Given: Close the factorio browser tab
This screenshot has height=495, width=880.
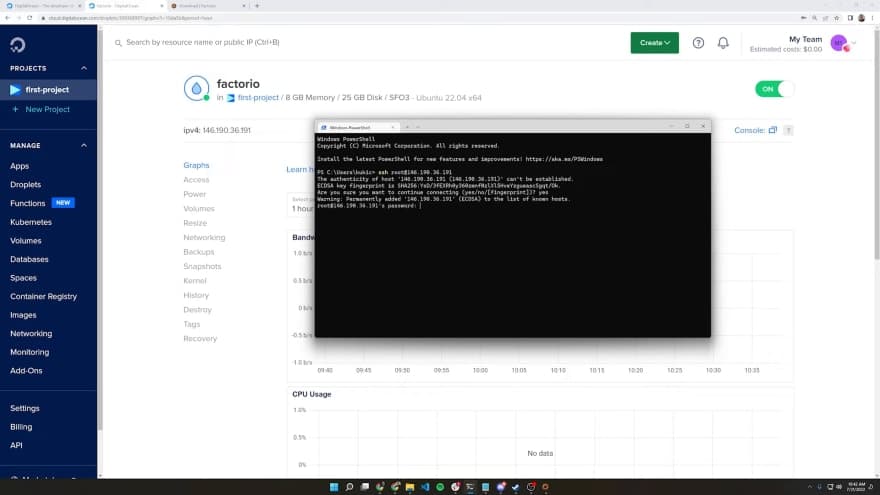Looking at the screenshot, I should (162, 6).
